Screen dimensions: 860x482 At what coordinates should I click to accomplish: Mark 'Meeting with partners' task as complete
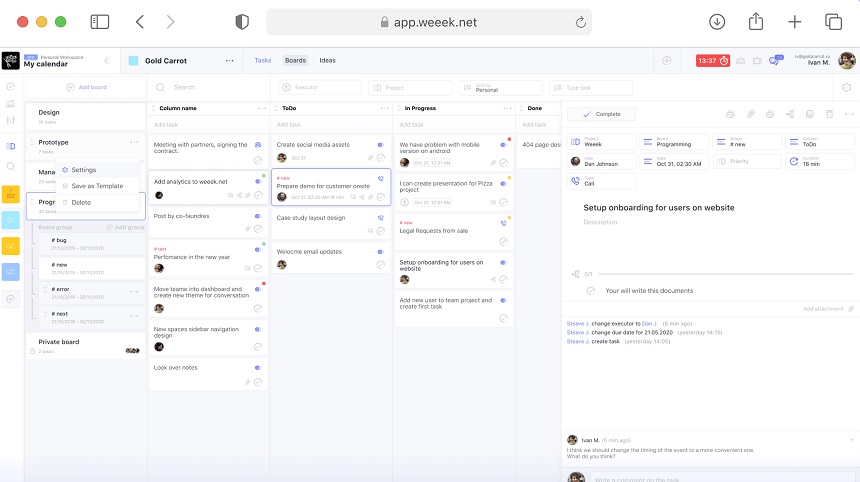(258, 160)
